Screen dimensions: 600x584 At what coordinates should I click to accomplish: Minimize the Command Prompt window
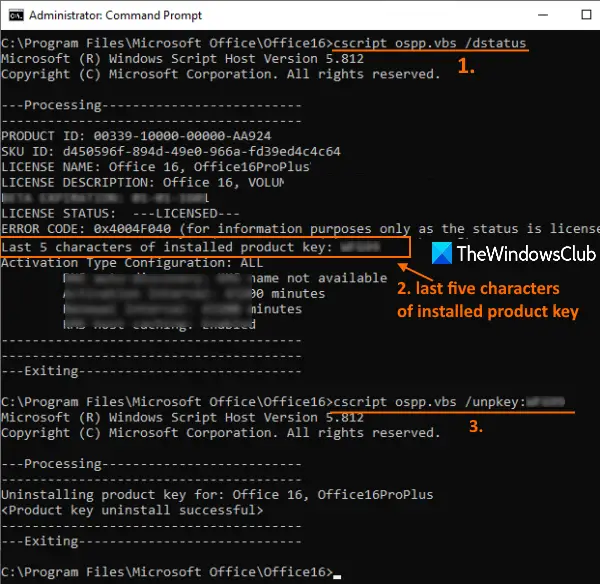click(543, 15)
